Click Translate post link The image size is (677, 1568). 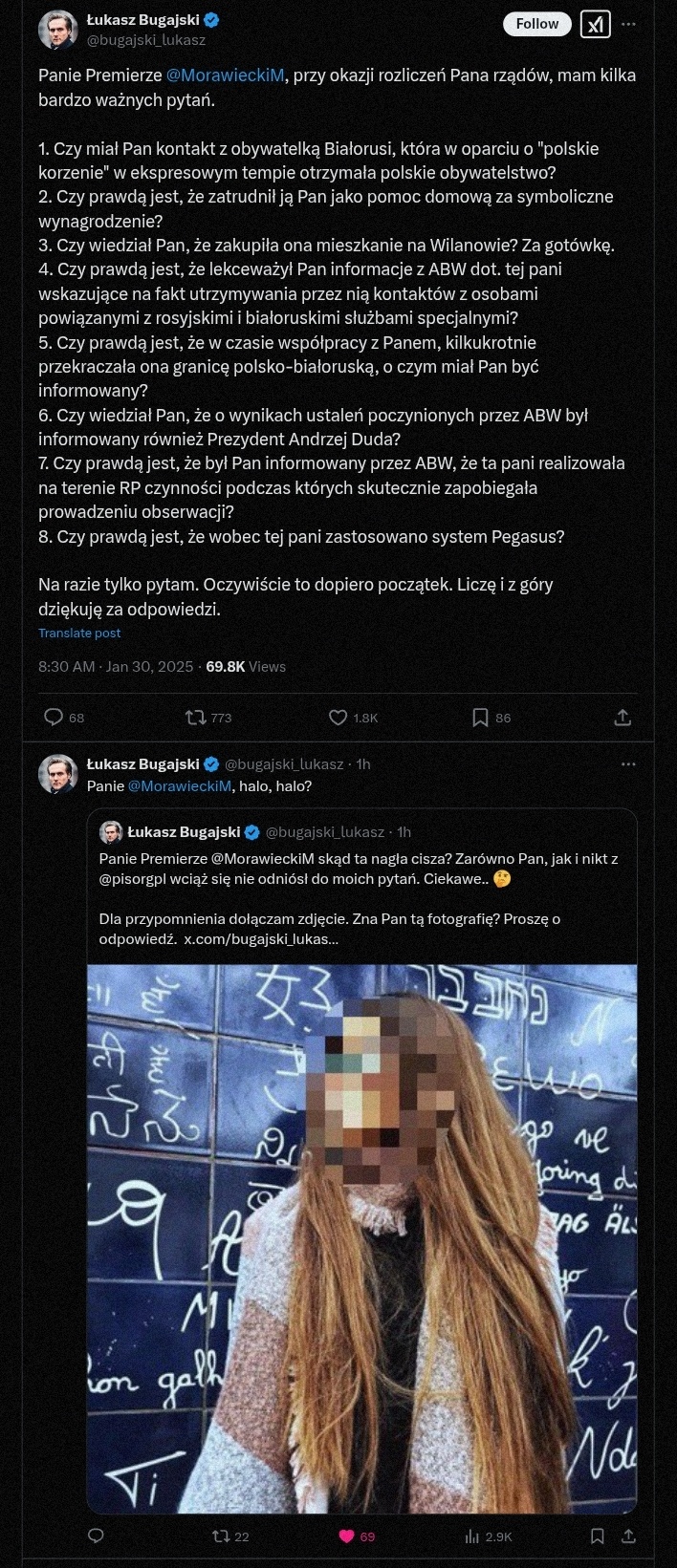[x=79, y=633]
